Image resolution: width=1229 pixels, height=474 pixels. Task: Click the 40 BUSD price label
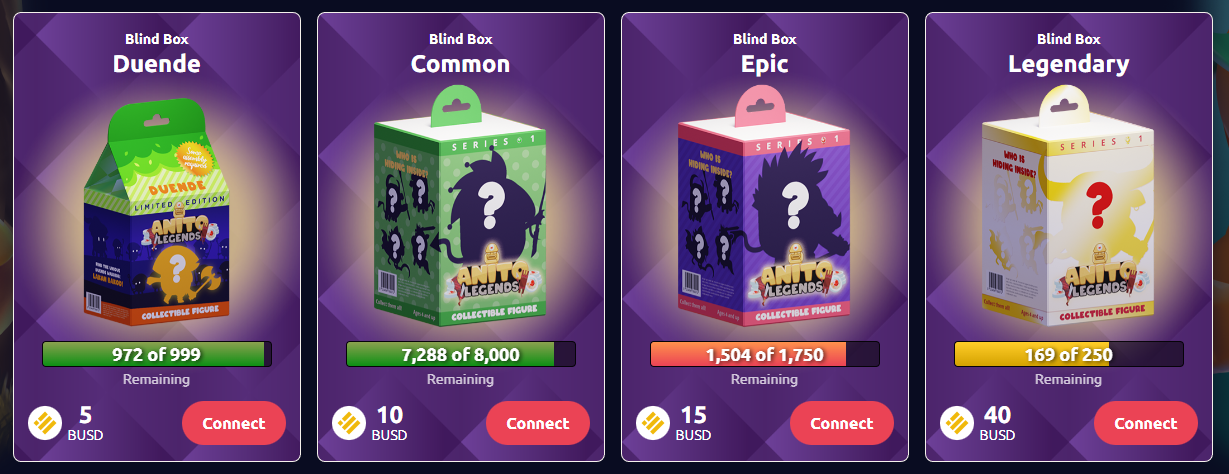(998, 423)
